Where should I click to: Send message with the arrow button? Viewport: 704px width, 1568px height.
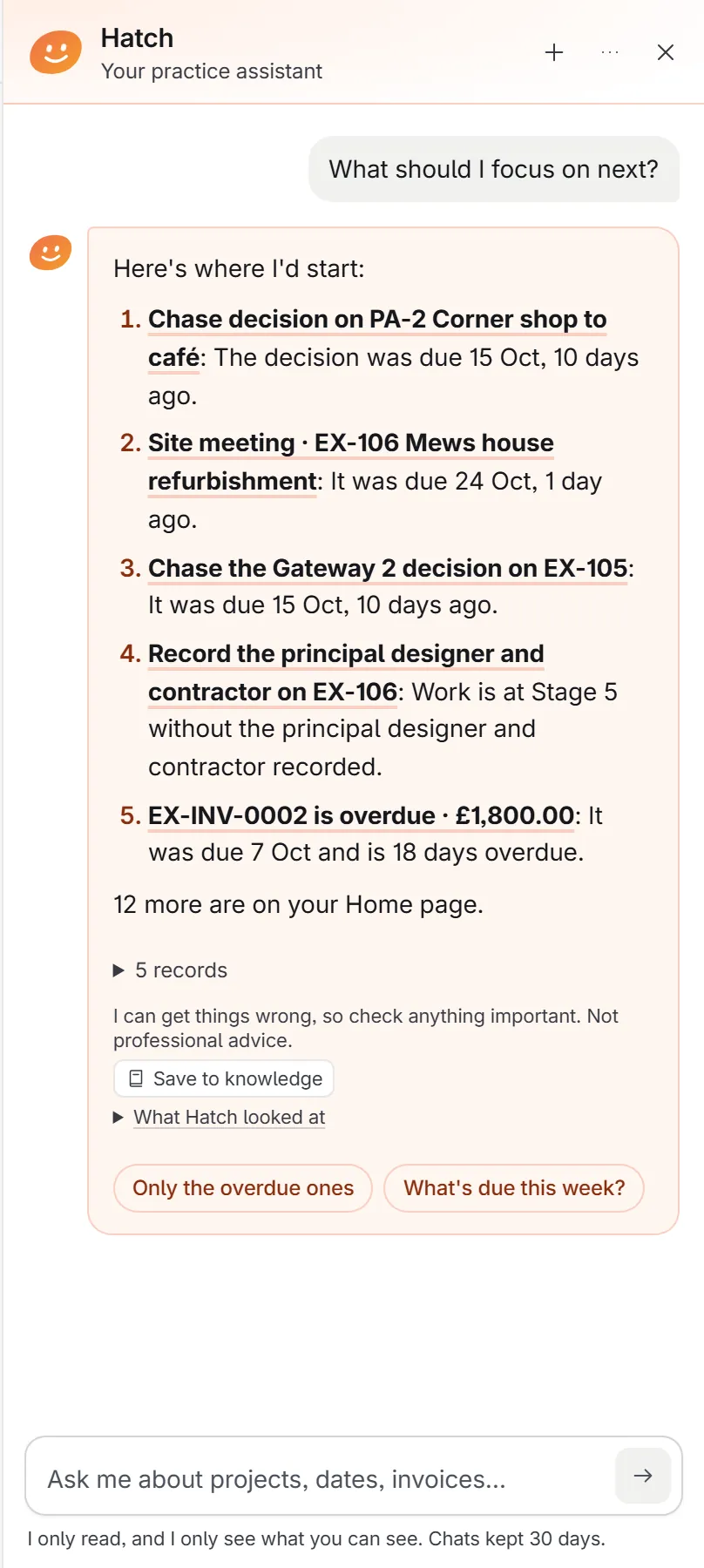point(643,1476)
